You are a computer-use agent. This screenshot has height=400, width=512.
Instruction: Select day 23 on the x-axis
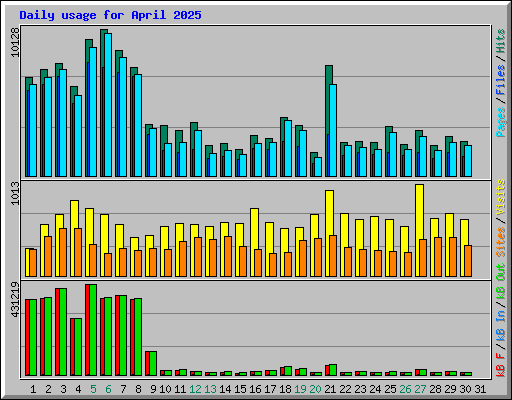(x=360, y=389)
